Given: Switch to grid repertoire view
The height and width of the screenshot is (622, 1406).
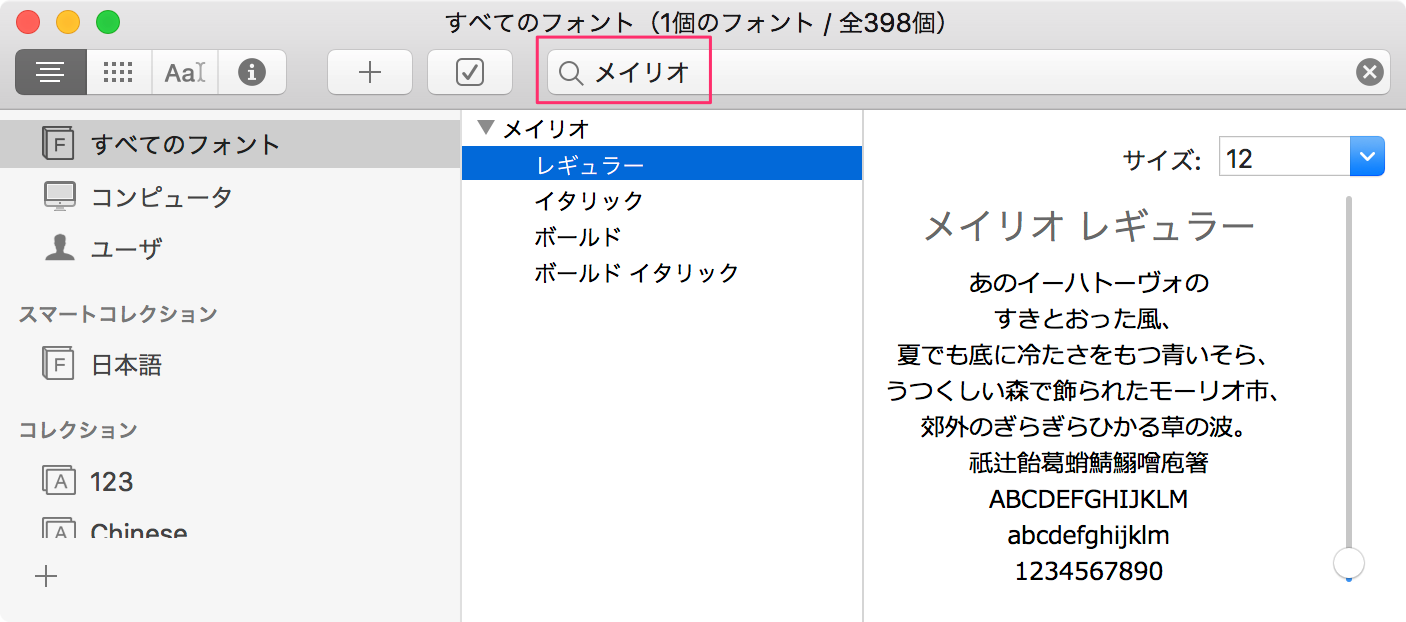Looking at the screenshot, I should 118,72.
